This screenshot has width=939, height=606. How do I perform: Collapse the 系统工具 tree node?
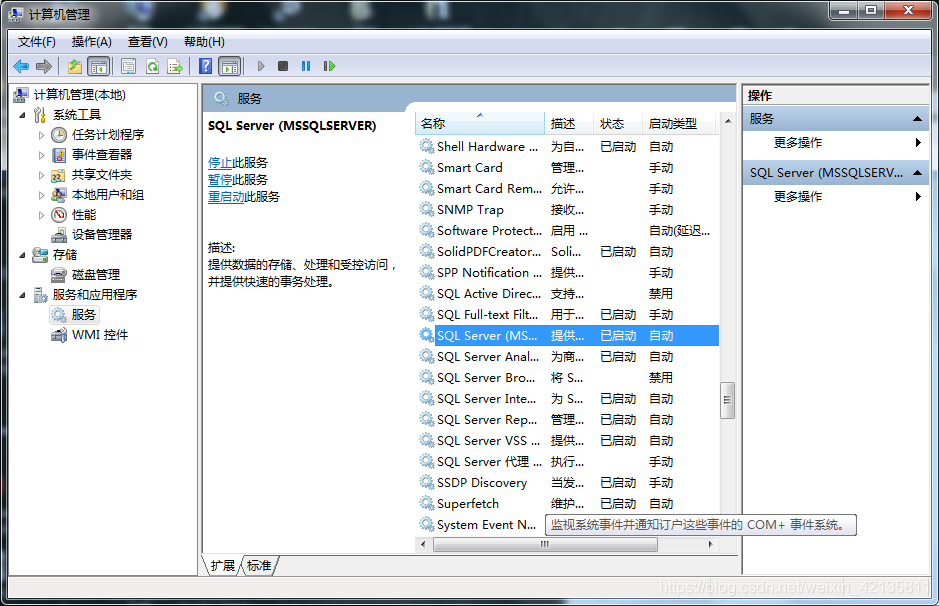(22, 115)
